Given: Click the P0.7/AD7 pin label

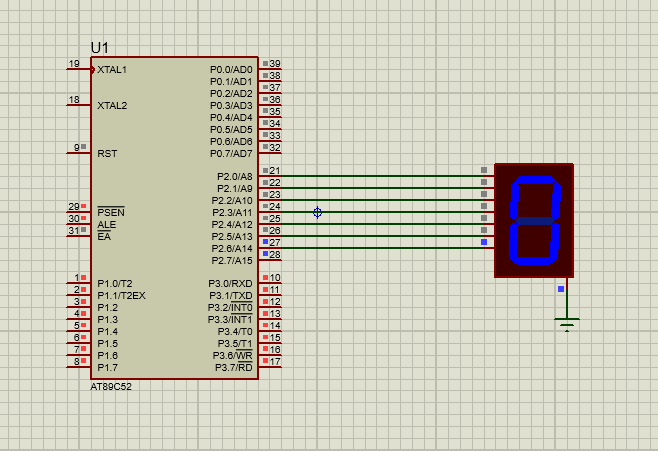Looking at the screenshot, I should pyautogui.click(x=231, y=154).
